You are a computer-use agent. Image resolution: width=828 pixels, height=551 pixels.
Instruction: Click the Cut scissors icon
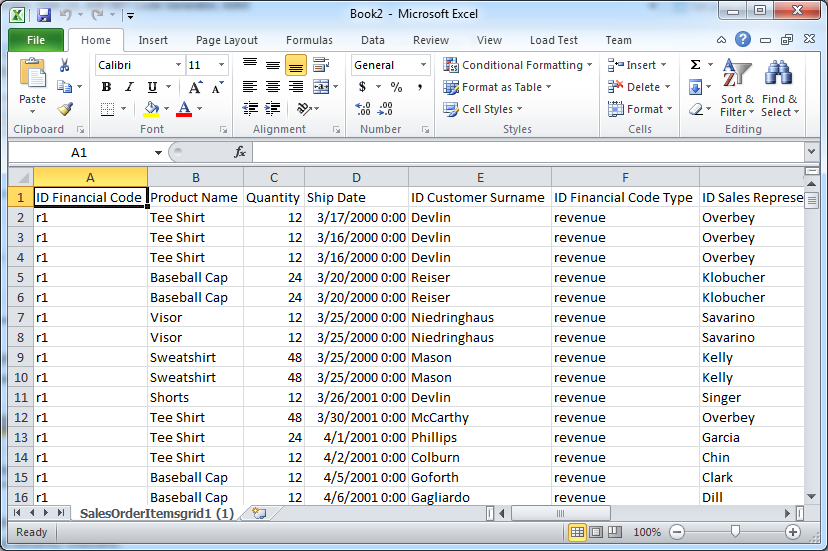64,65
